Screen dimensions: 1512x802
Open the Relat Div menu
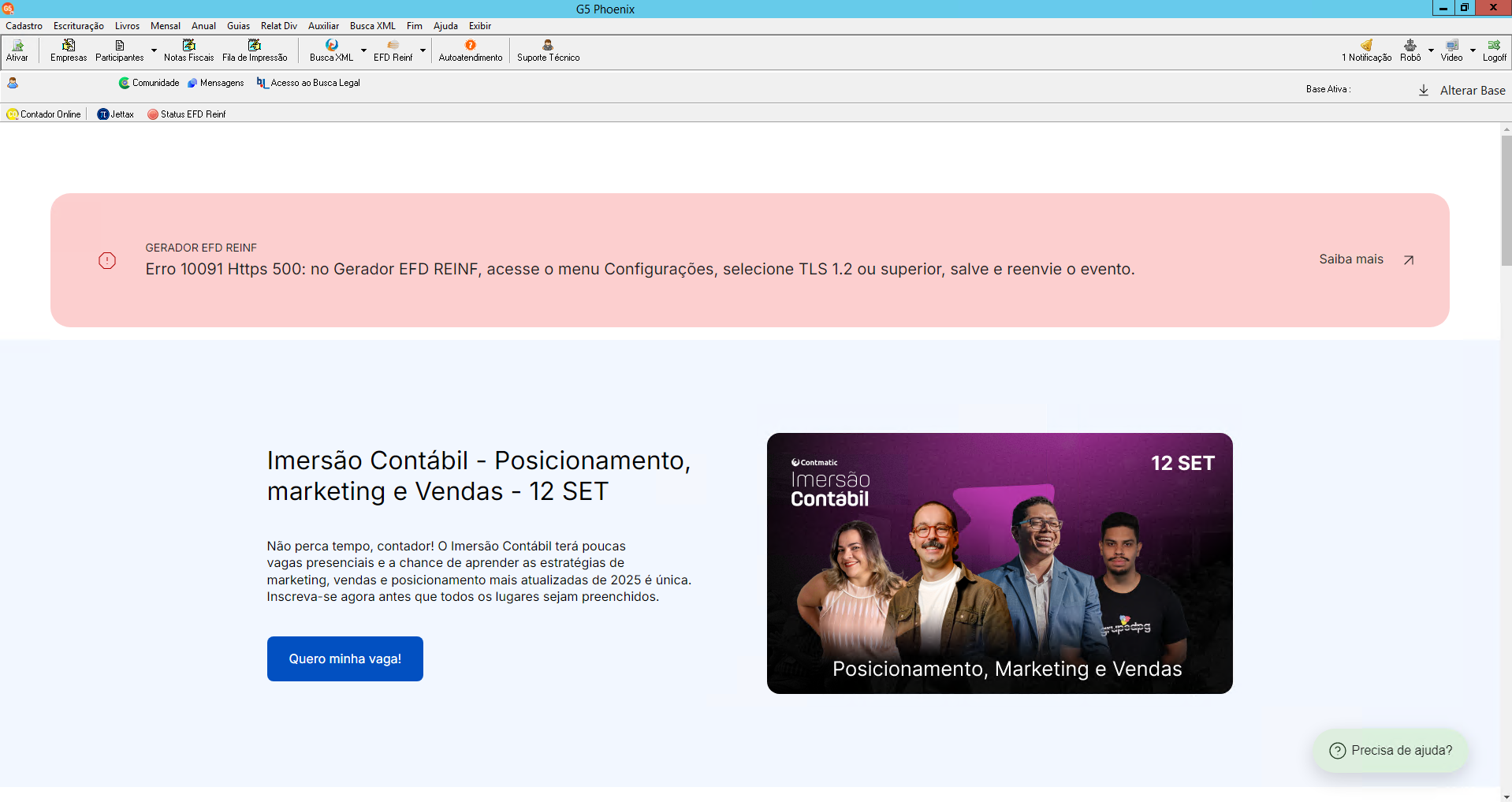[279, 26]
